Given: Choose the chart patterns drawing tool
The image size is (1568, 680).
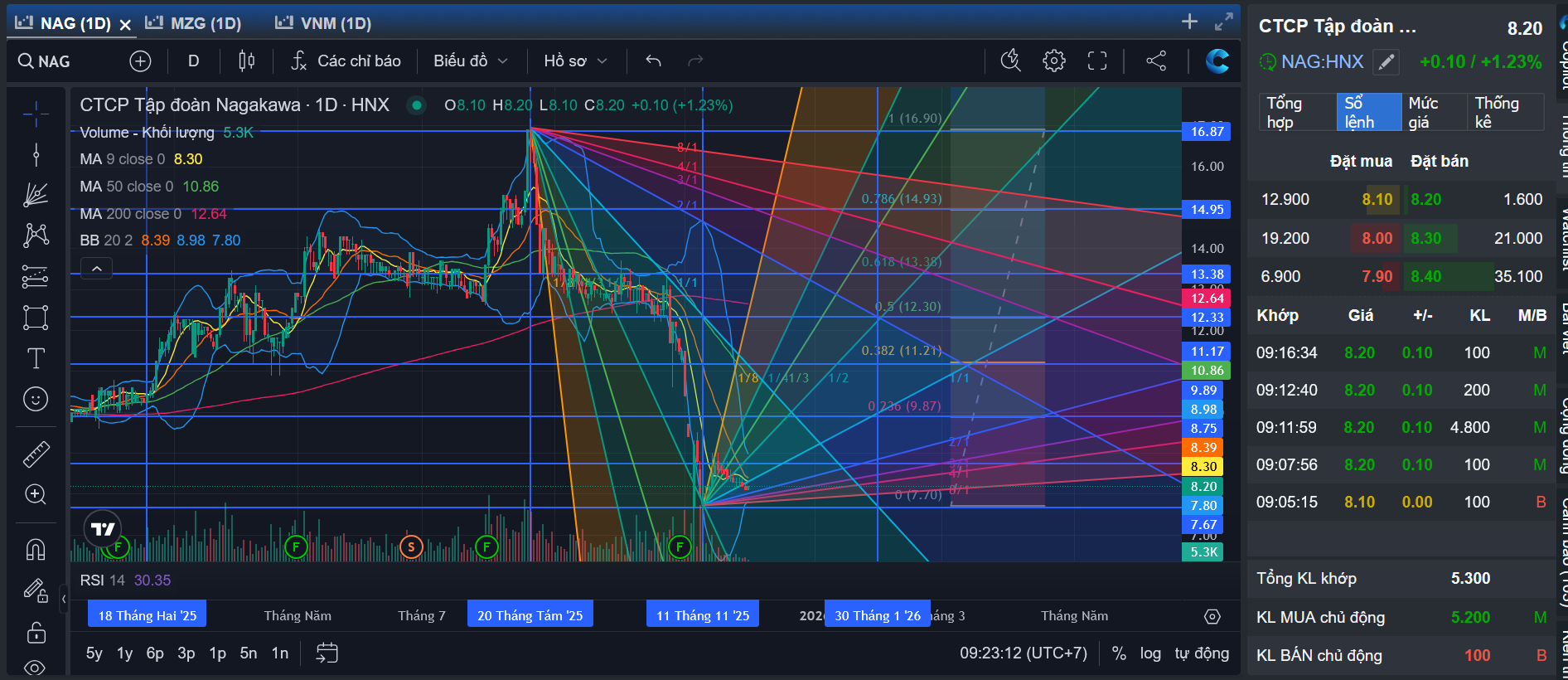Looking at the screenshot, I should click(x=36, y=236).
